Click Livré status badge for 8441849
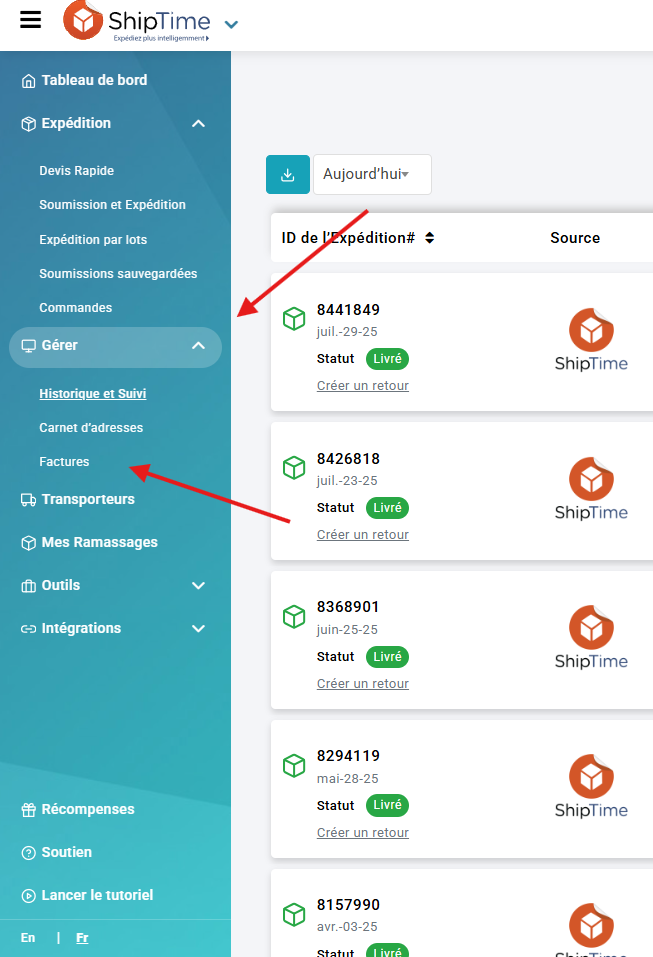The image size is (653, 957). [x=387, y=358]
